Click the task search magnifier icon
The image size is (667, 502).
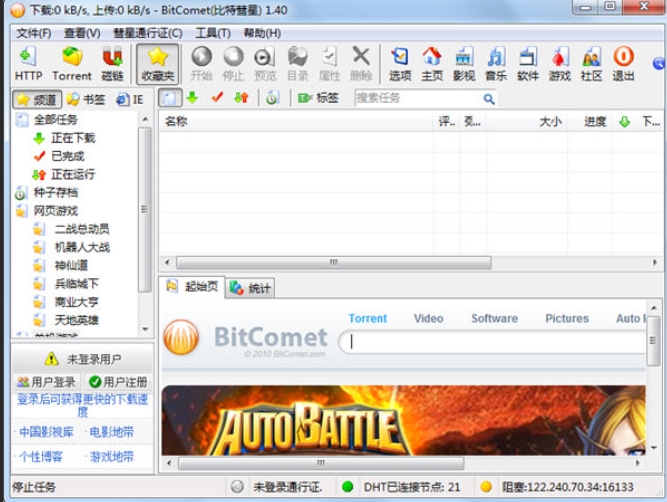click(489, 99)
